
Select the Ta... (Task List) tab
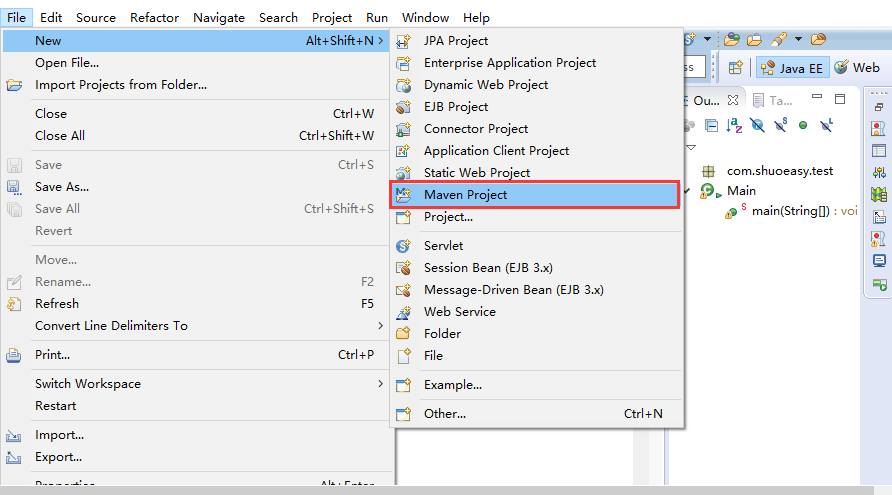pyautogui.click(x=773, y=101)
